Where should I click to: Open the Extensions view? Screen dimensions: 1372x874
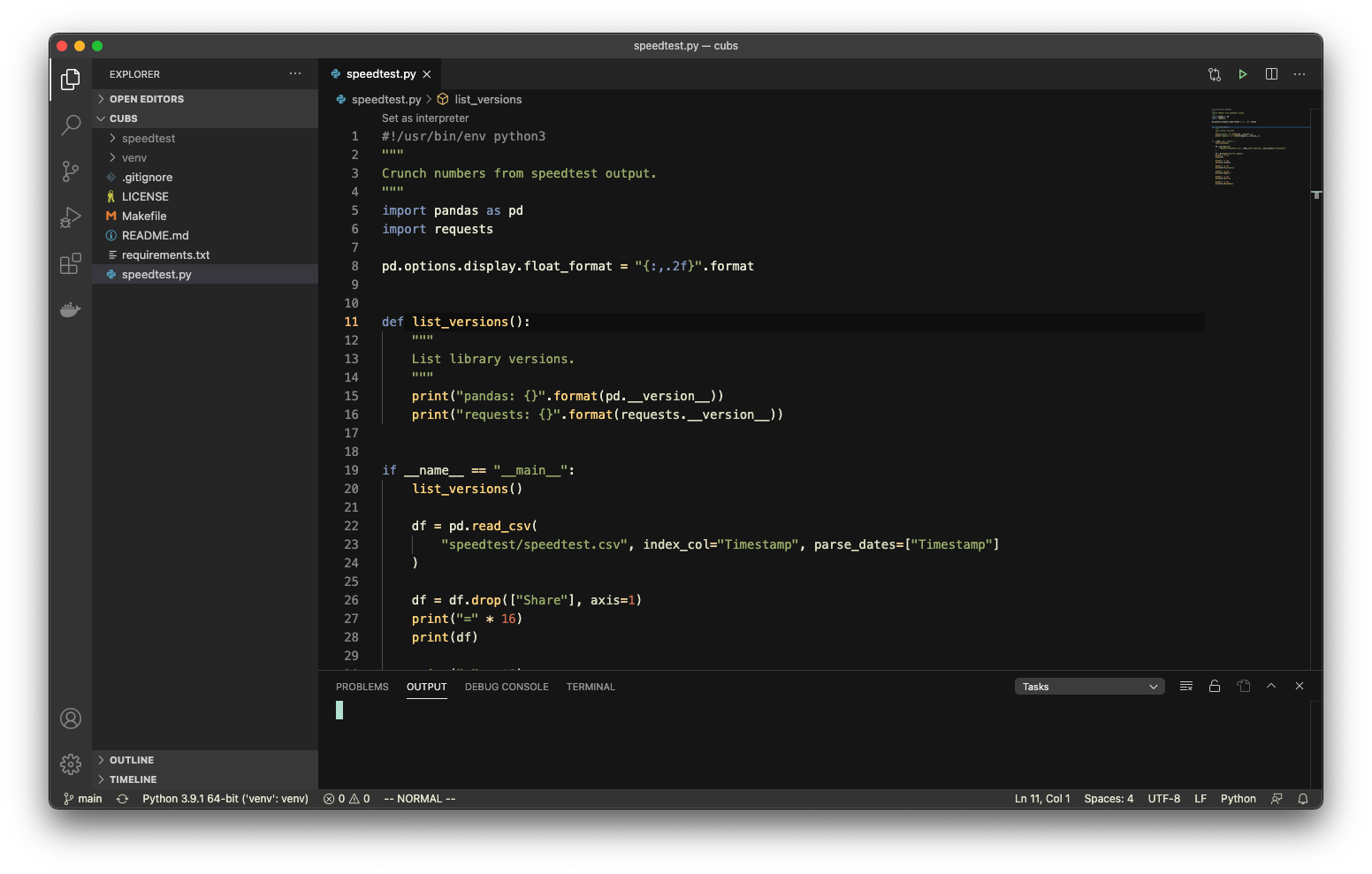(71, 263)
